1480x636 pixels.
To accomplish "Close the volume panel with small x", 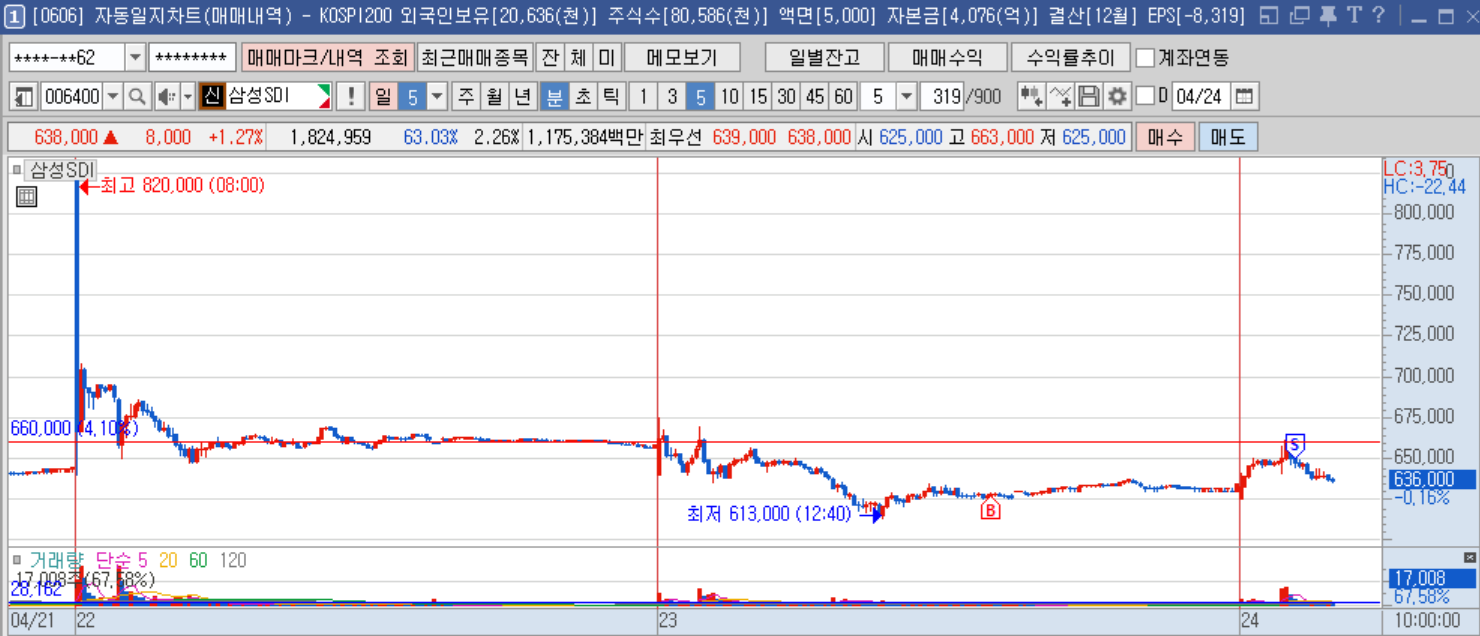I will coord(1469,557).
